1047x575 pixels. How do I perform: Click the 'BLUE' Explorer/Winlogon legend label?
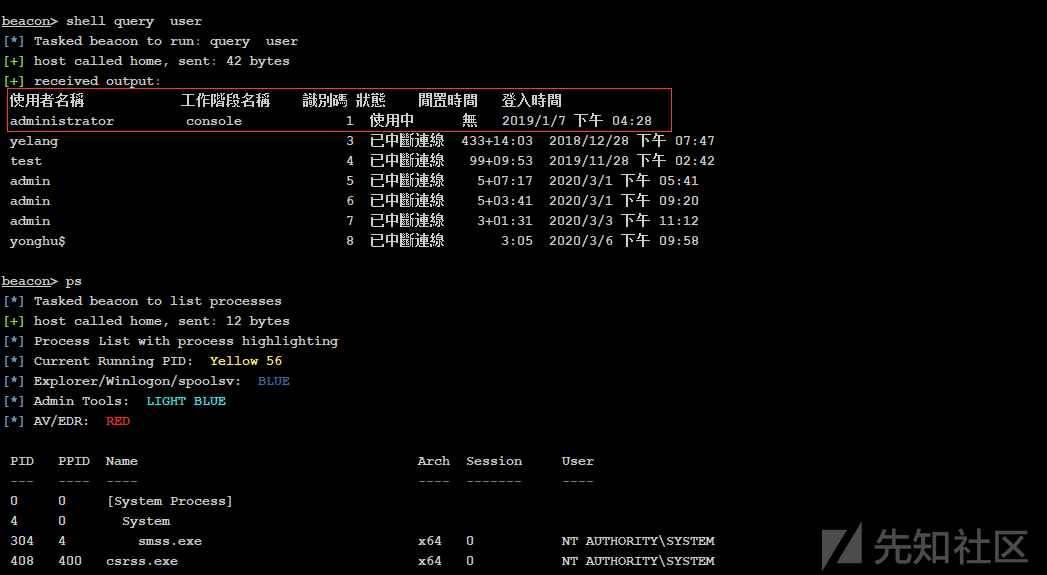pyautogui.click(x=274, y=381)
